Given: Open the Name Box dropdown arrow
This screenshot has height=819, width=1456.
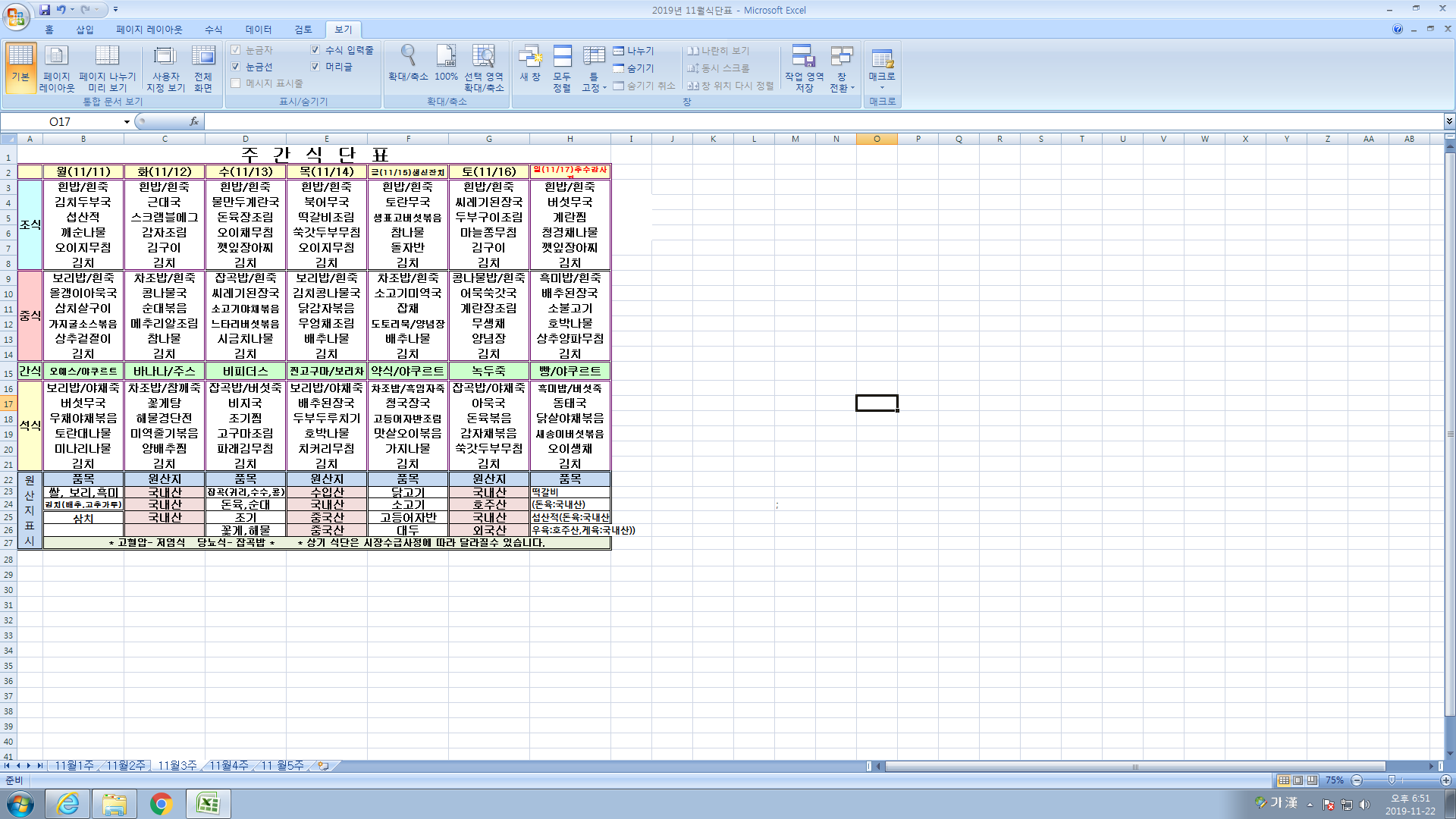Looking at the screenshot, I should [127, 122].
